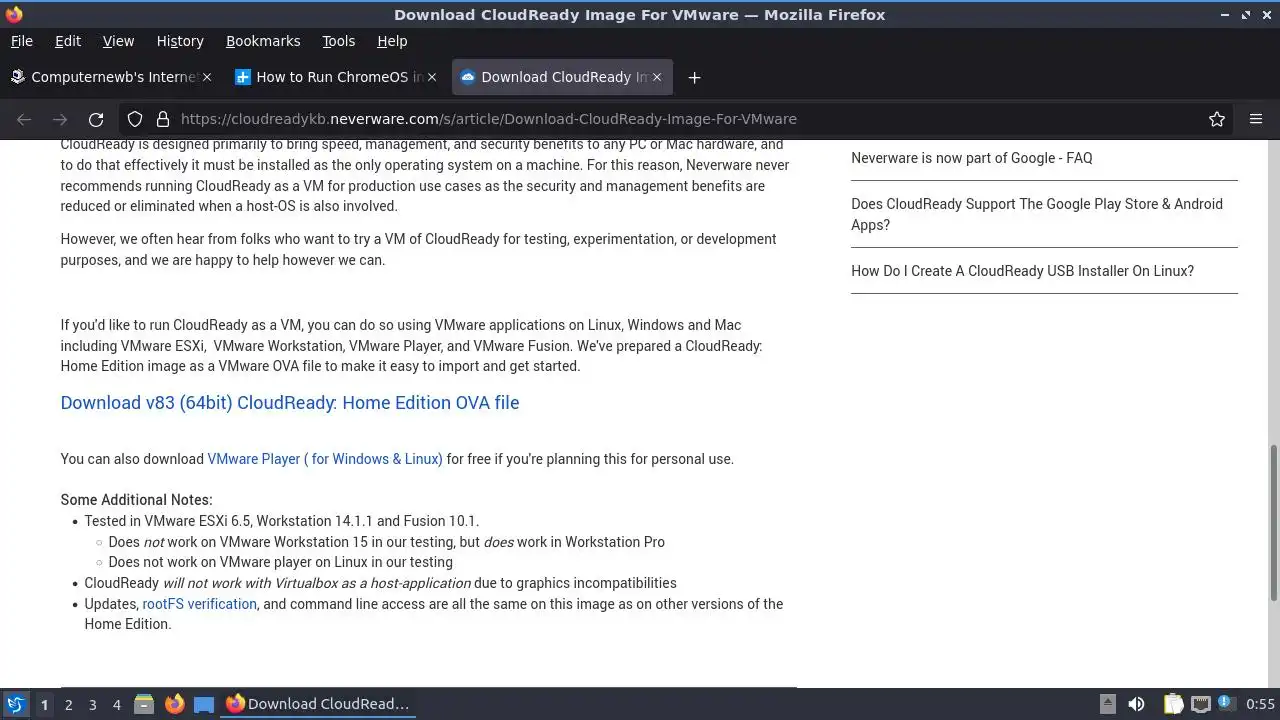Click the 'Some Additional Notes:' heading

coord(136,500)
